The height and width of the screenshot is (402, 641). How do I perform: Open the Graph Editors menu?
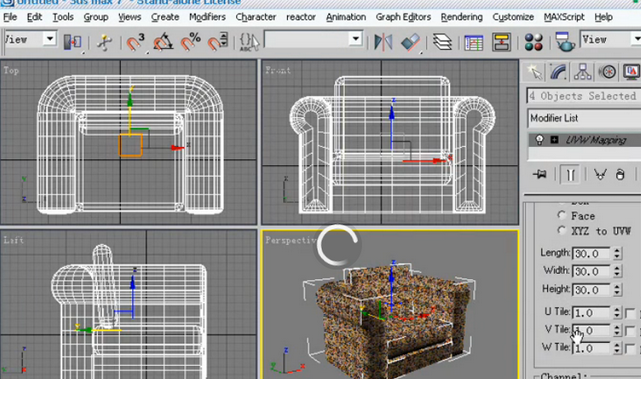tap(403, 17)
